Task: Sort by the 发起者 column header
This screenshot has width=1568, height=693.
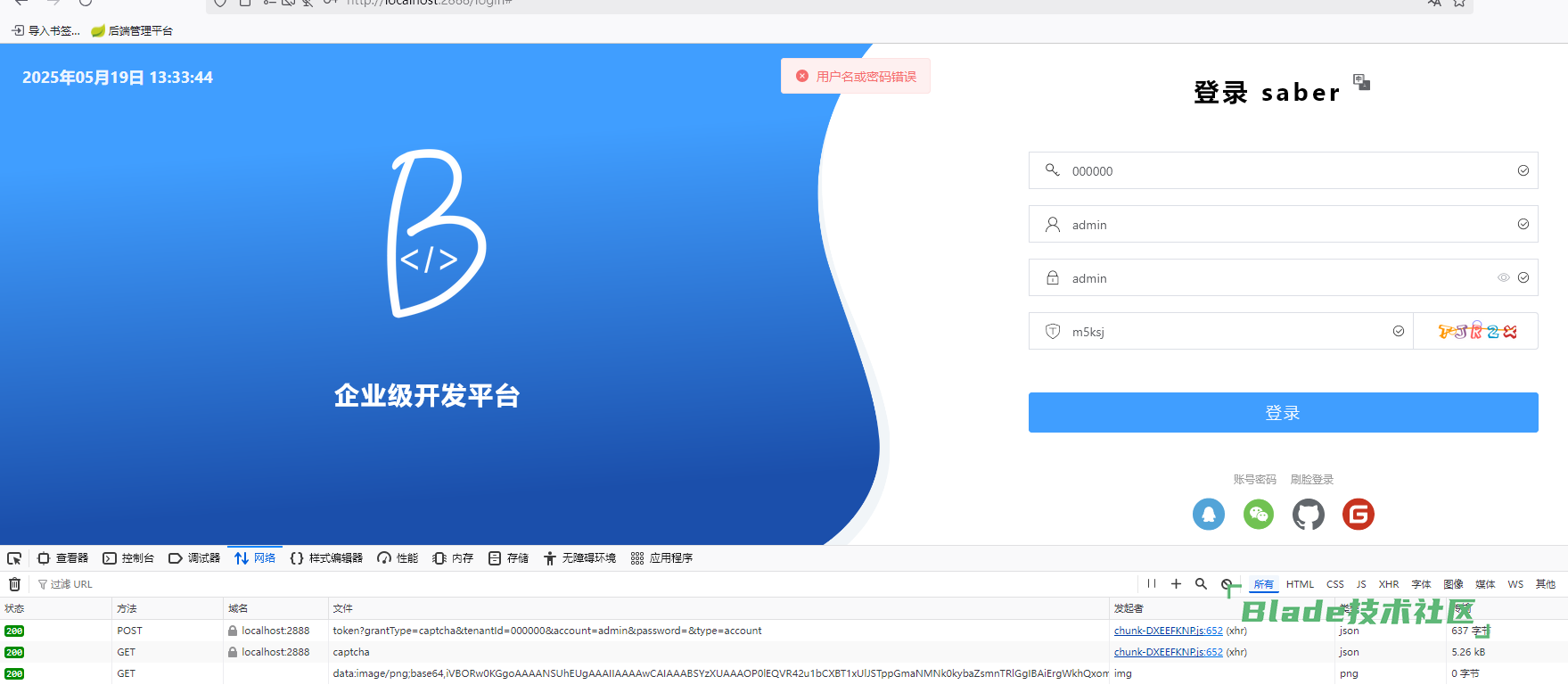Action: pos(1221,608)
